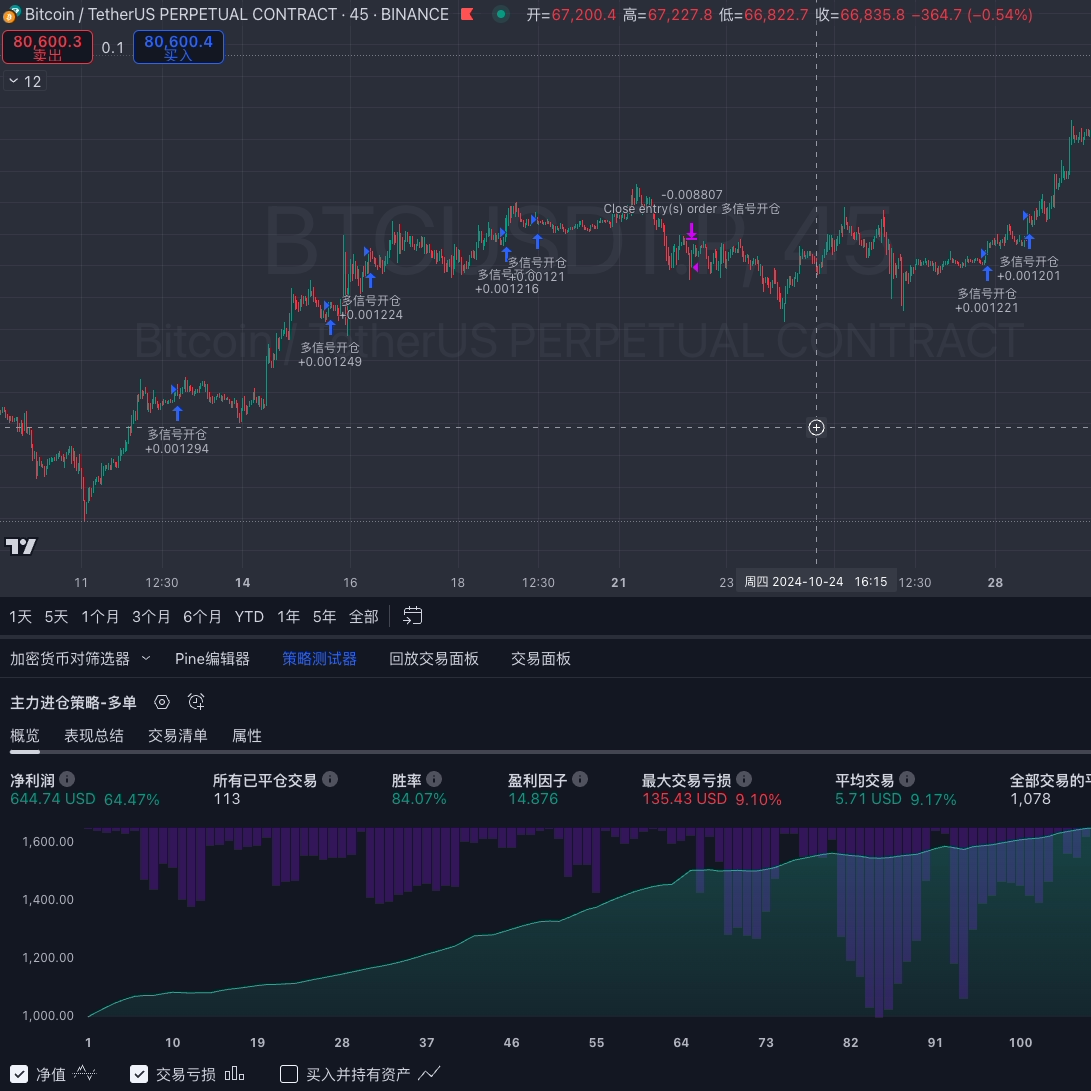This screenshot has height=1091, width=1091.
Task: Click the line icon beside 买入并持有资产
Action: 429,1074
